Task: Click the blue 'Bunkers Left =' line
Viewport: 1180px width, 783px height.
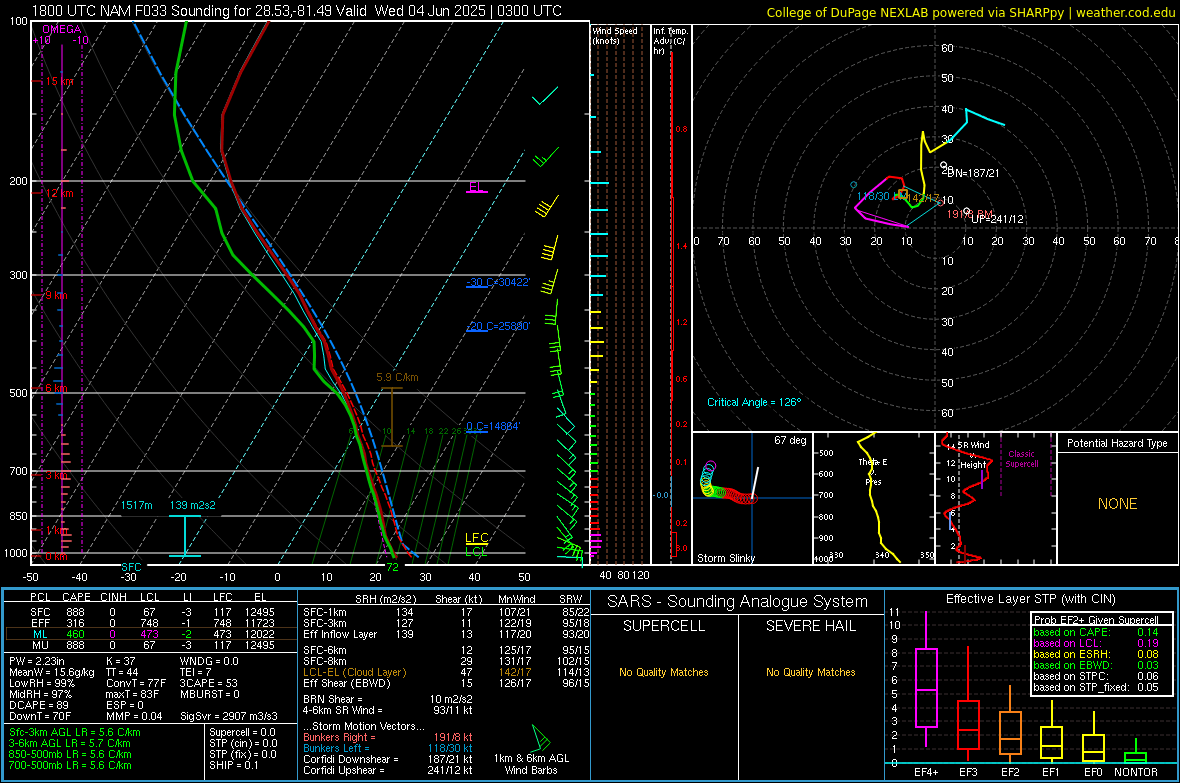Action: click(388, 748)
